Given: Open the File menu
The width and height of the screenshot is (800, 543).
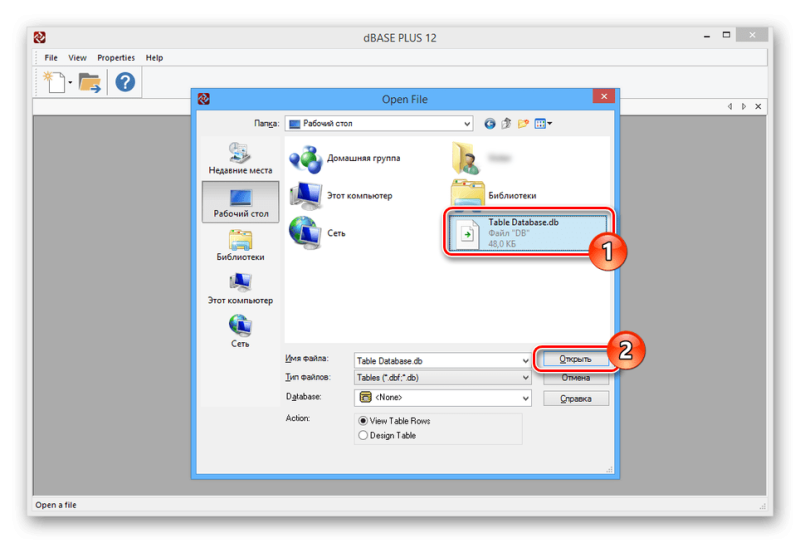Looking at the screenshot, I should [51, 58].
